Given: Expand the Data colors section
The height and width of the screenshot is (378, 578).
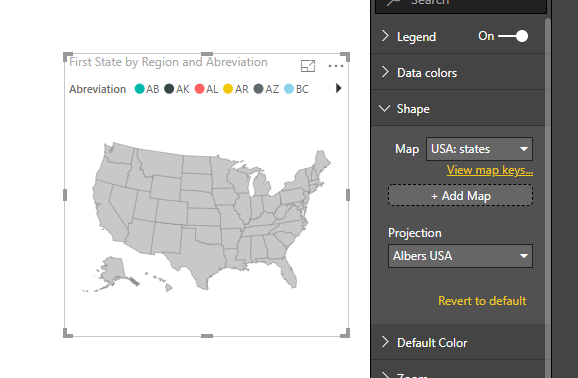Looking at the screenshot, I should point(385,72).
